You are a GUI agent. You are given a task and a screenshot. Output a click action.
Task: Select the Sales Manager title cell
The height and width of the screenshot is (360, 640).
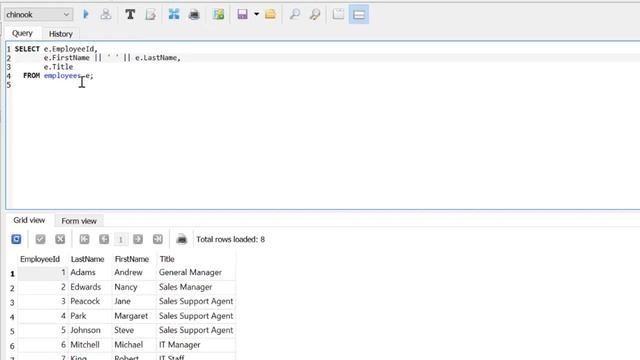pos(196,287)
